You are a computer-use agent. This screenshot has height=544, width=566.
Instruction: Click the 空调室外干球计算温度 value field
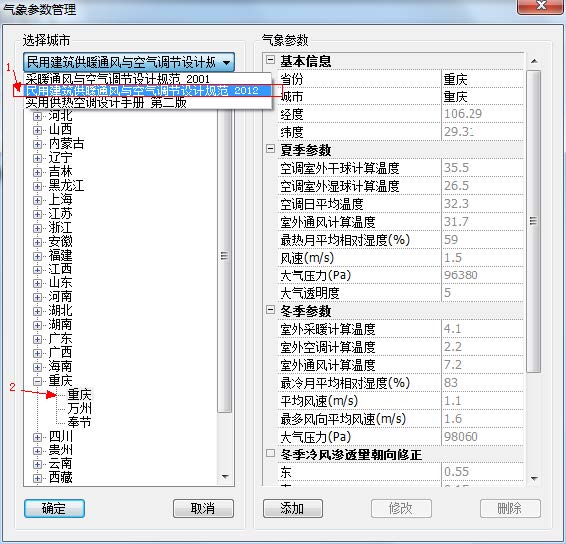[x=483, y=168]
